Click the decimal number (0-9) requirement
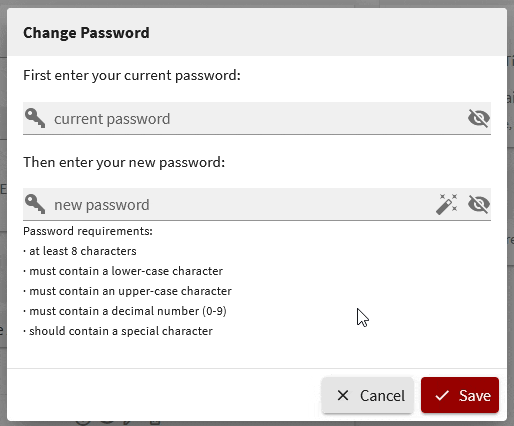The width and height of the screenshot is (514, 426). [x=125, y=311]
